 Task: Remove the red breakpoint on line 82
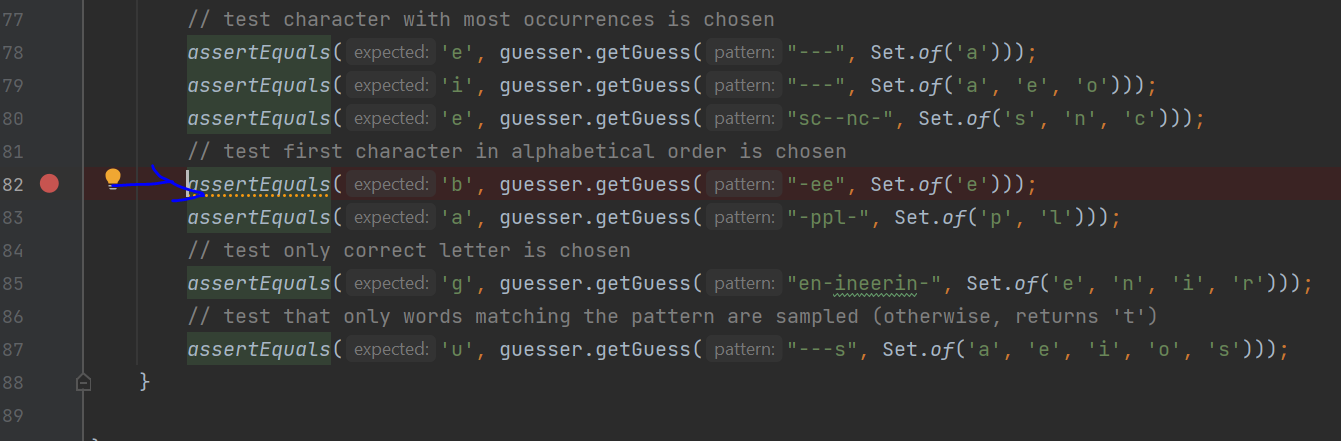coord(49,184)
